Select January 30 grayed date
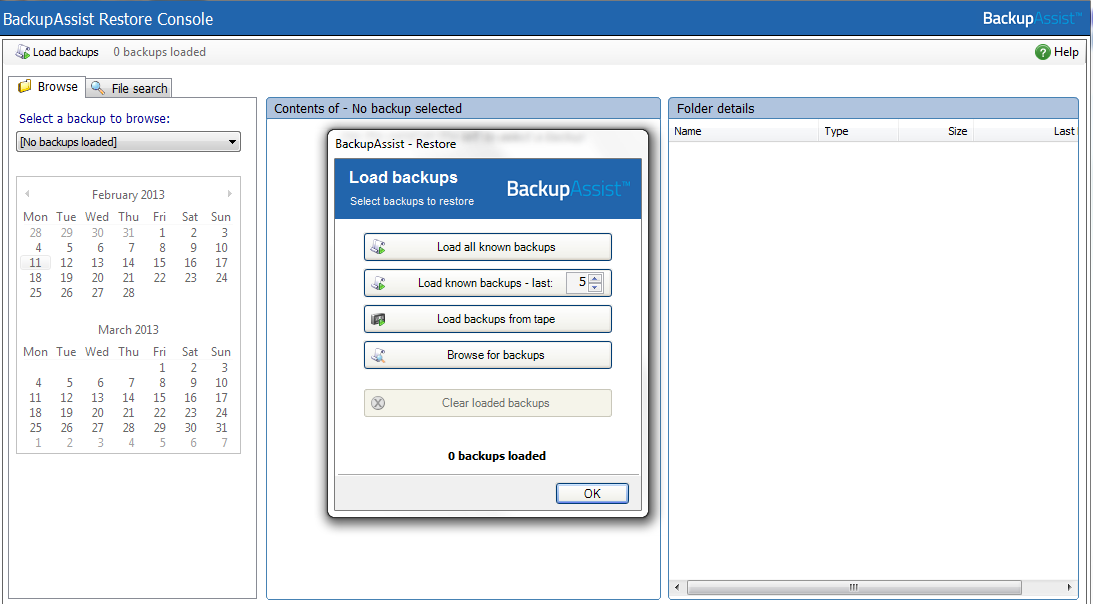 tap(98, 233)
